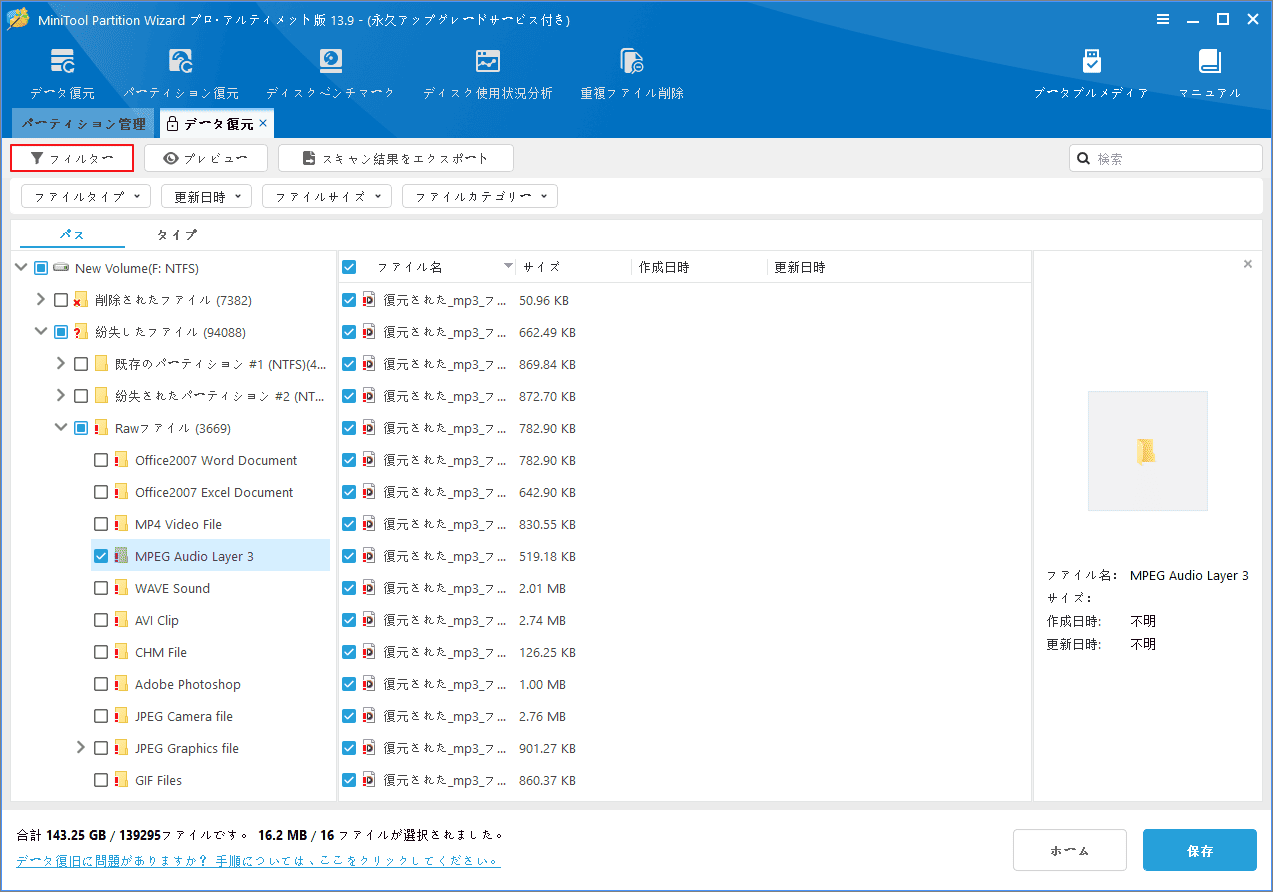Open the hamburger menu in the title bar

point(1163,19)
